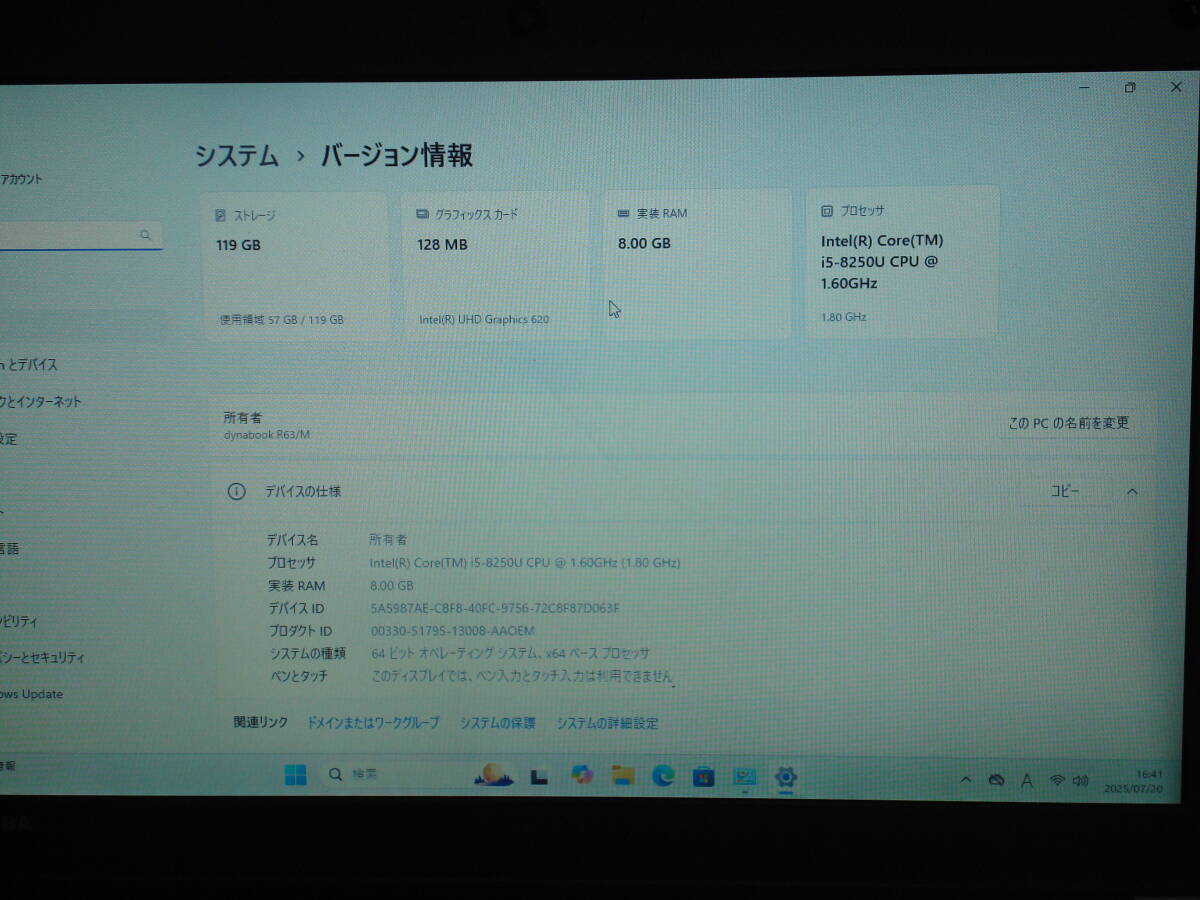Show hidden system tray icons

(x=965, y=780)
